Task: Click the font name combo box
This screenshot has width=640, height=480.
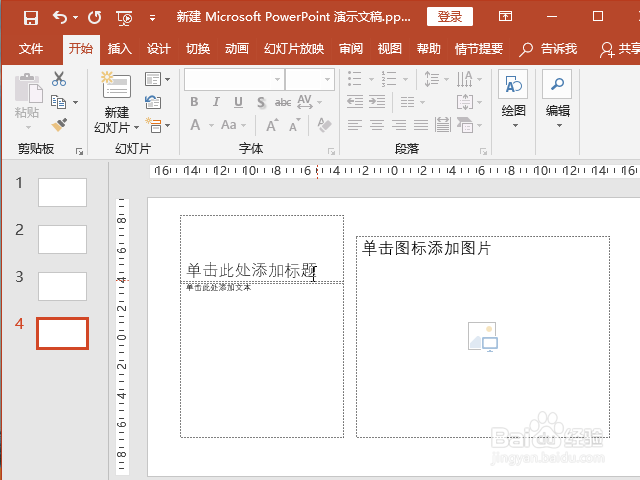Action: point(234,79)
